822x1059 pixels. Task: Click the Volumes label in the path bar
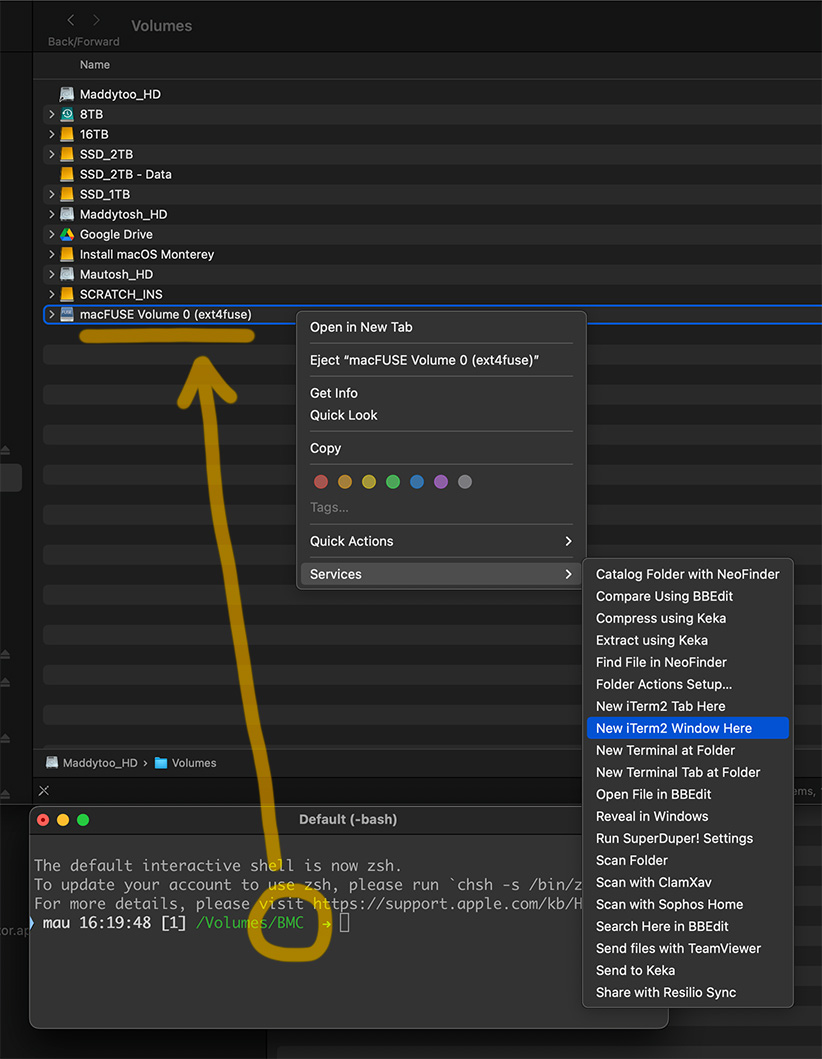point(194,763)
